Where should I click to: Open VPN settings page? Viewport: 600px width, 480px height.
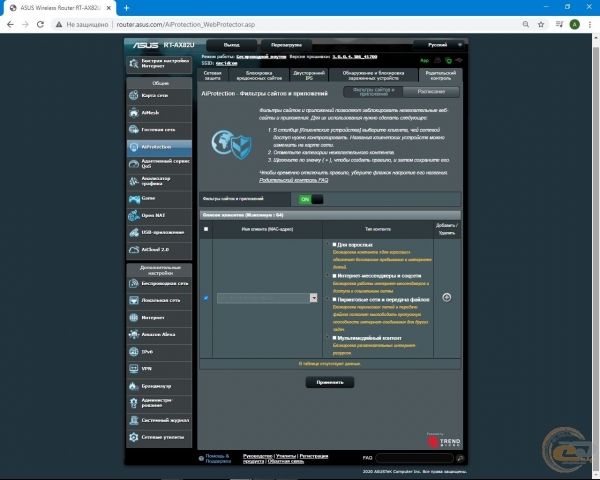coord(159,369)
